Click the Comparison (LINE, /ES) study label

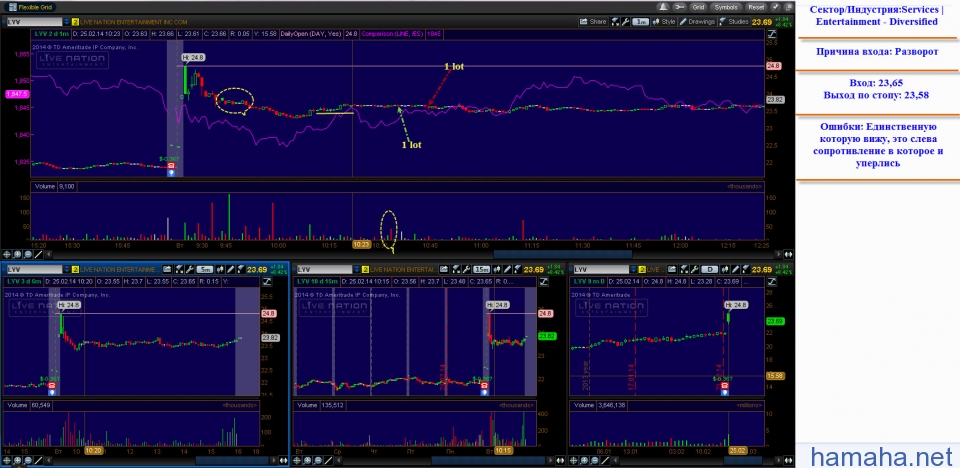coord(392,33)
